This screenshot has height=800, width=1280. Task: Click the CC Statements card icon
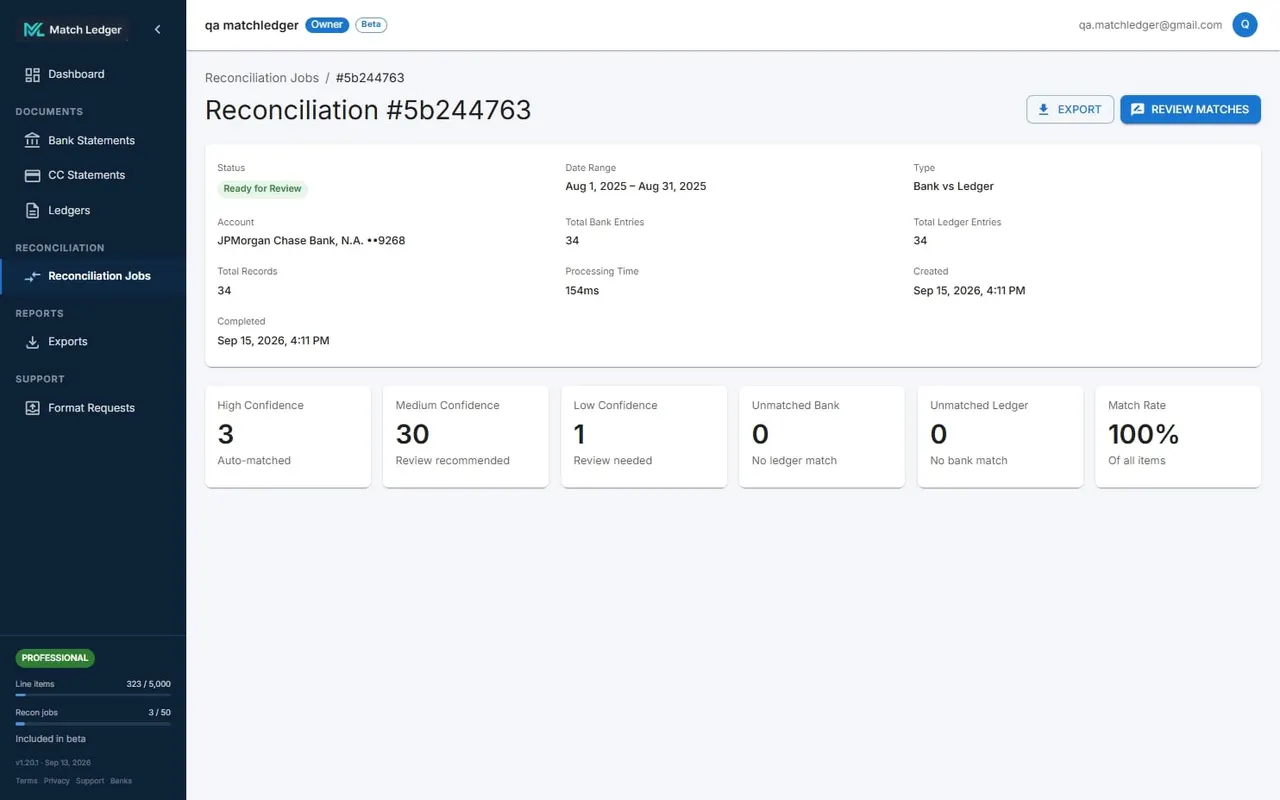32,175
